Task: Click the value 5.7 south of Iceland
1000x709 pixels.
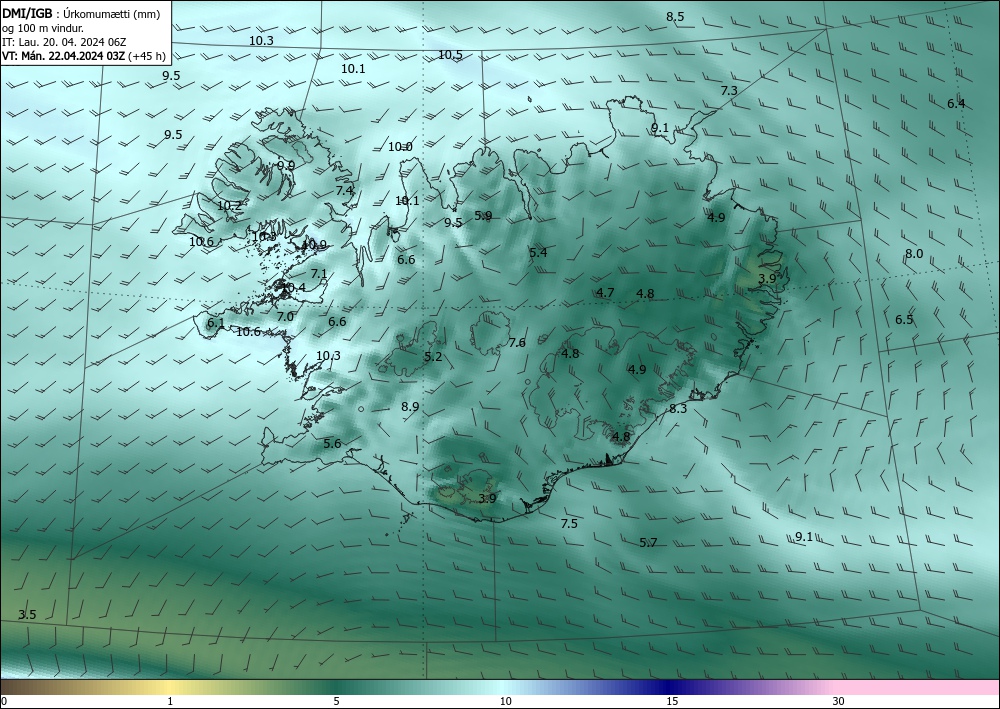Action: (x=648, y=543)
